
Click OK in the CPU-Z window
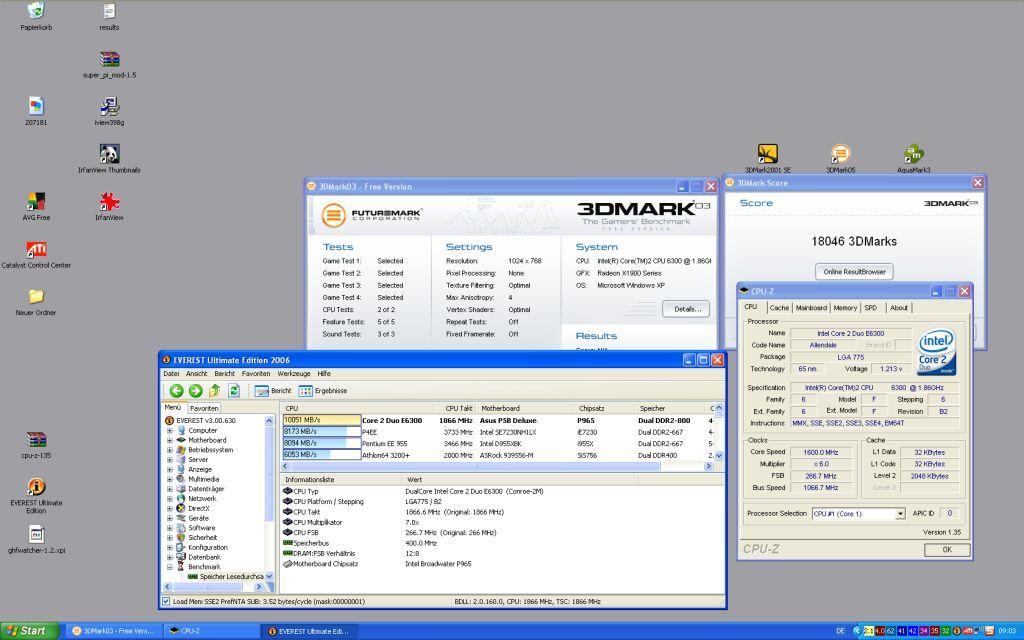pos(947,550)
